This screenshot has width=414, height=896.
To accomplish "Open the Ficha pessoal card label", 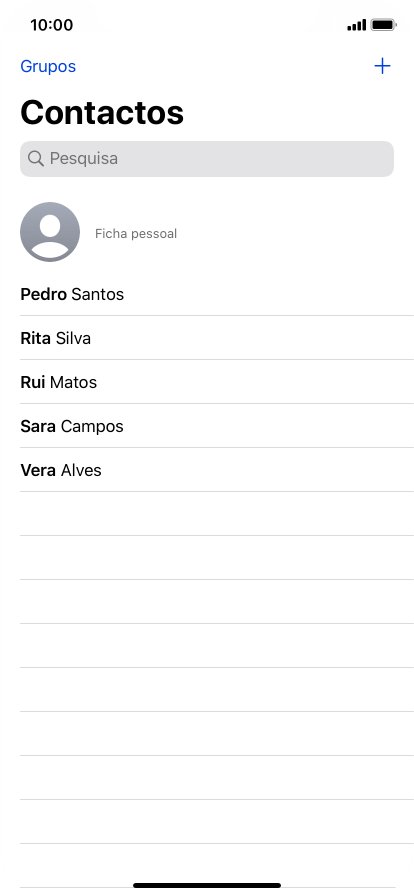I will click(136, 234).
